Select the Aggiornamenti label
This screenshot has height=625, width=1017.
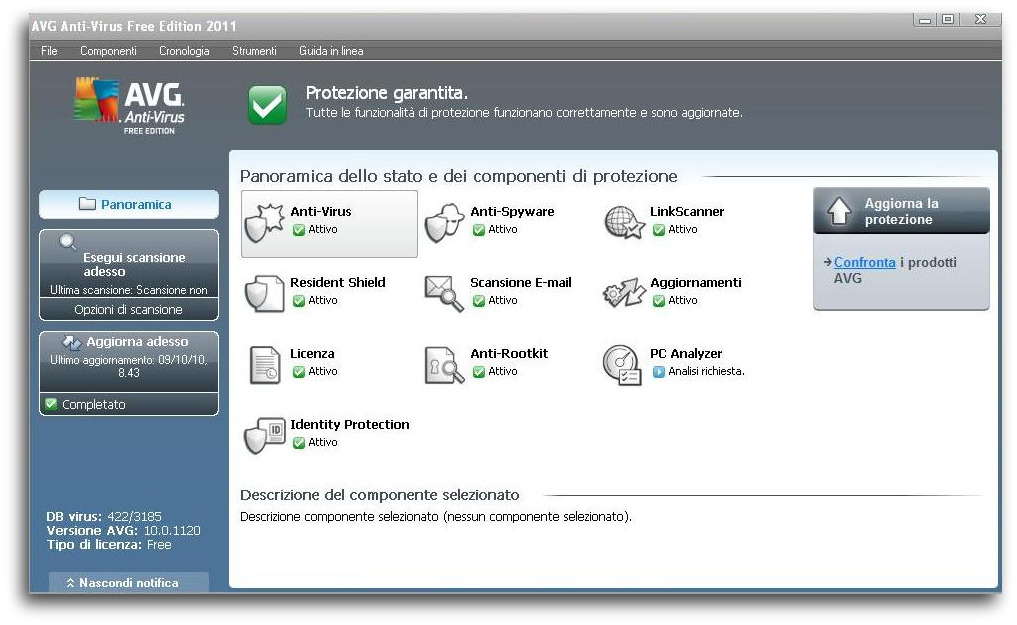pyautogui.click(x=695, y=283)
